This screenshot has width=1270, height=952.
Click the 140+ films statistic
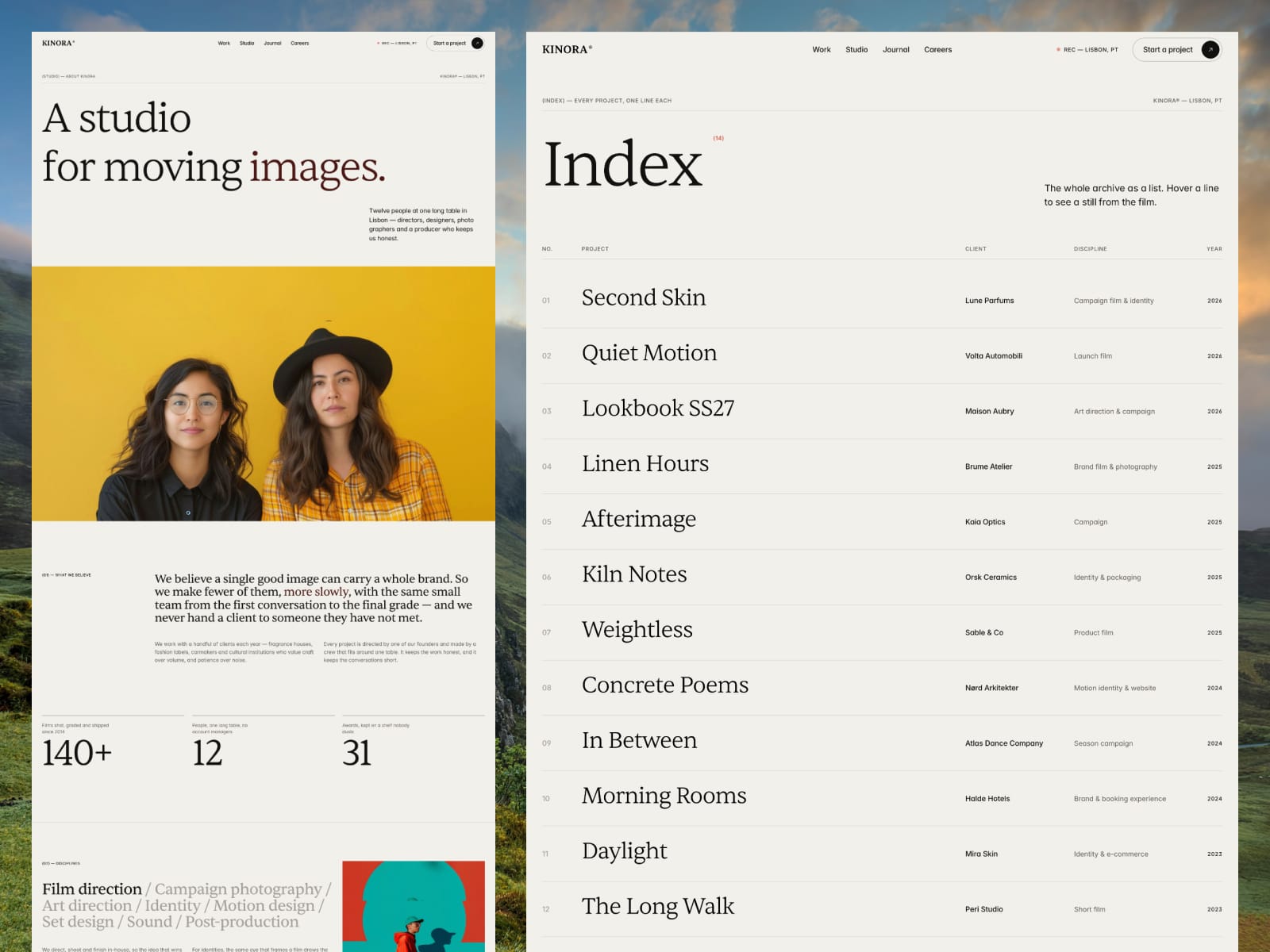point(77,753)
